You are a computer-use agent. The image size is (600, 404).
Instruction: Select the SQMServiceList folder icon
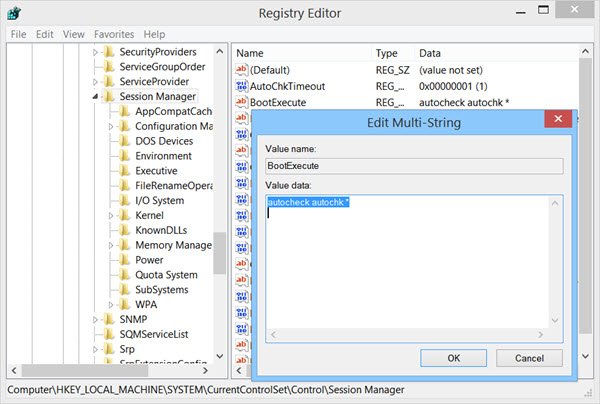109,334
